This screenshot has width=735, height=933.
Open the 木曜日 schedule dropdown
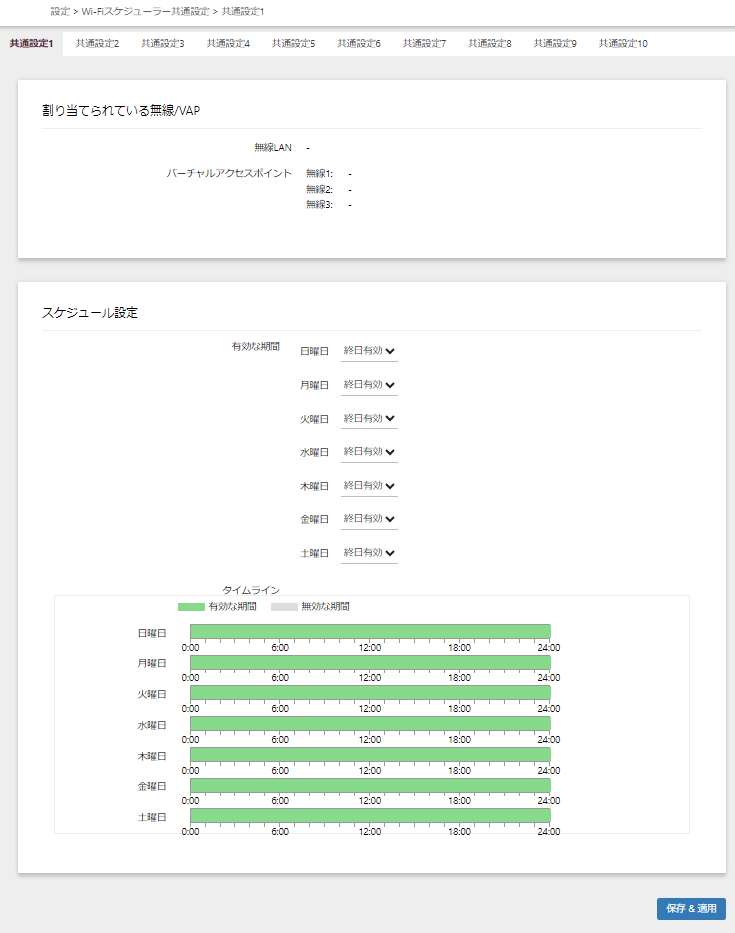click(x=369, y=485)
